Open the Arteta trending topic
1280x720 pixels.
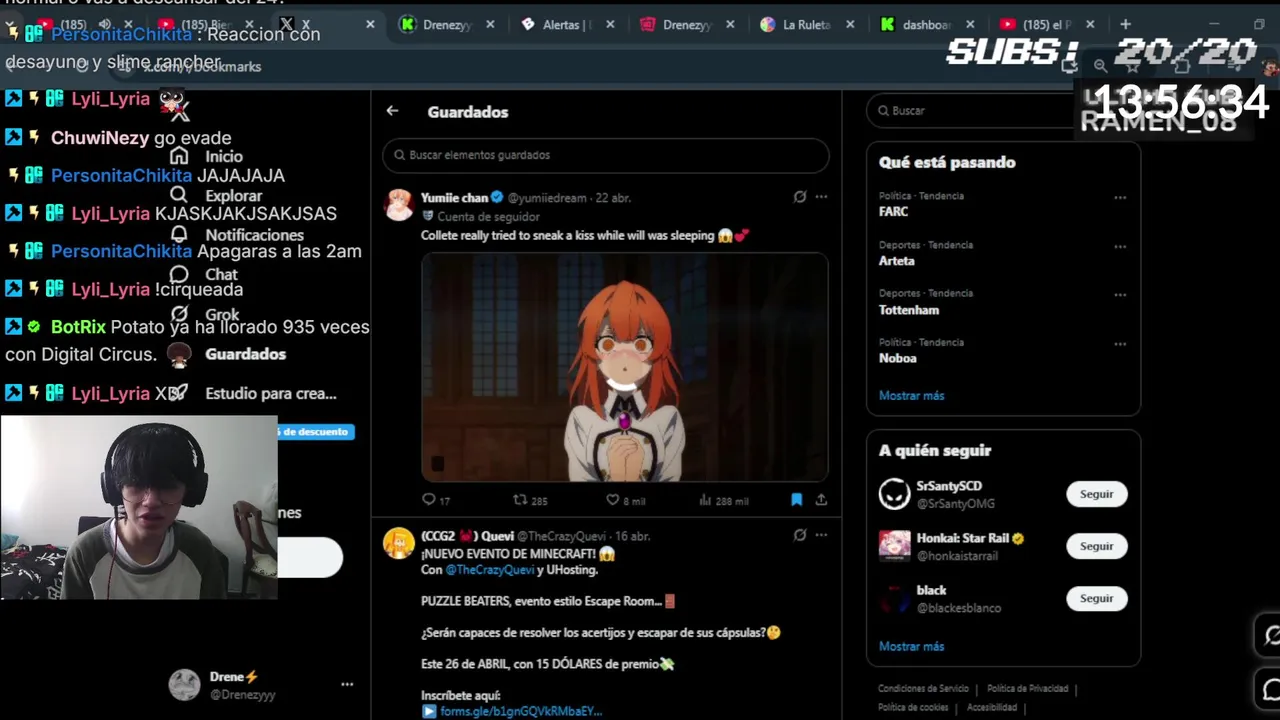(896, 261)
